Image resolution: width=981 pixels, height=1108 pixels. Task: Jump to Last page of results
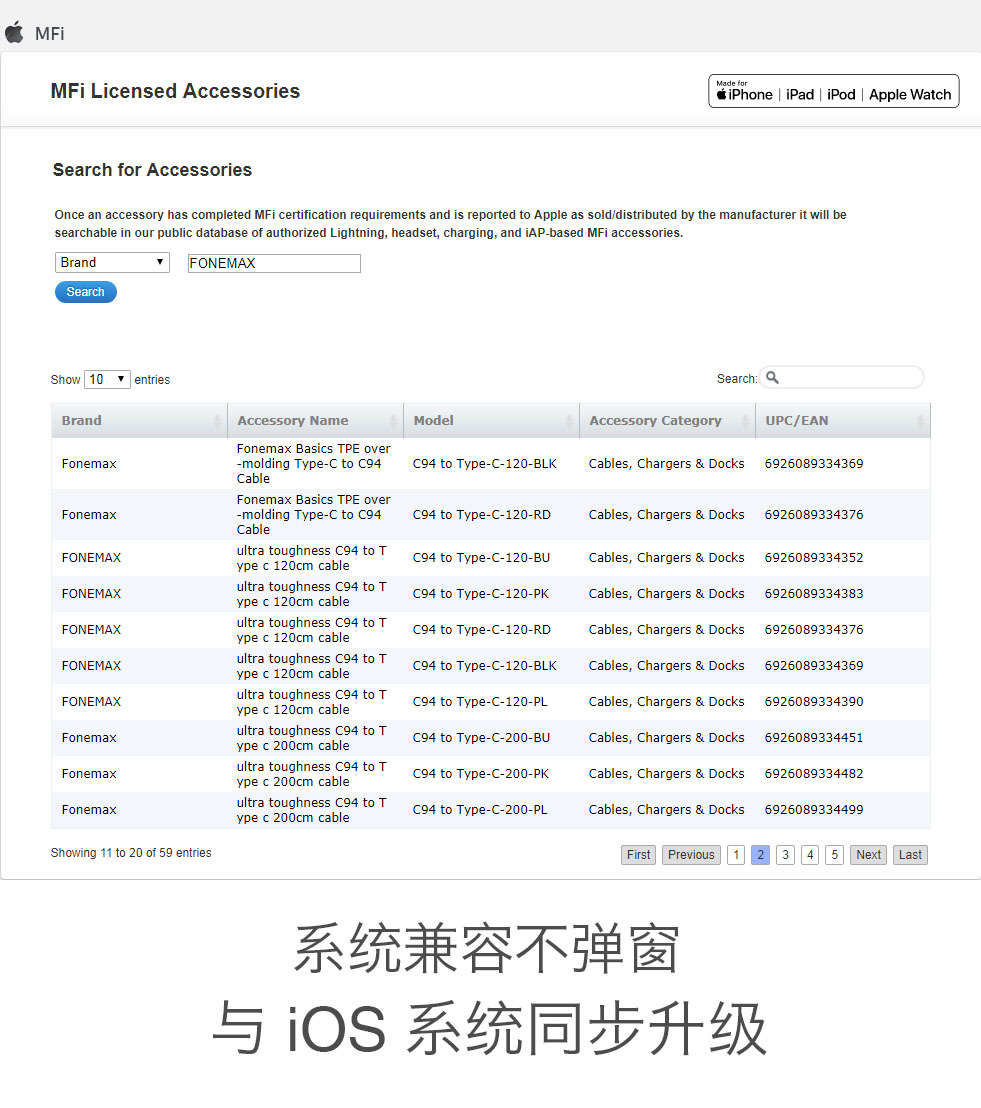[910, 855]
